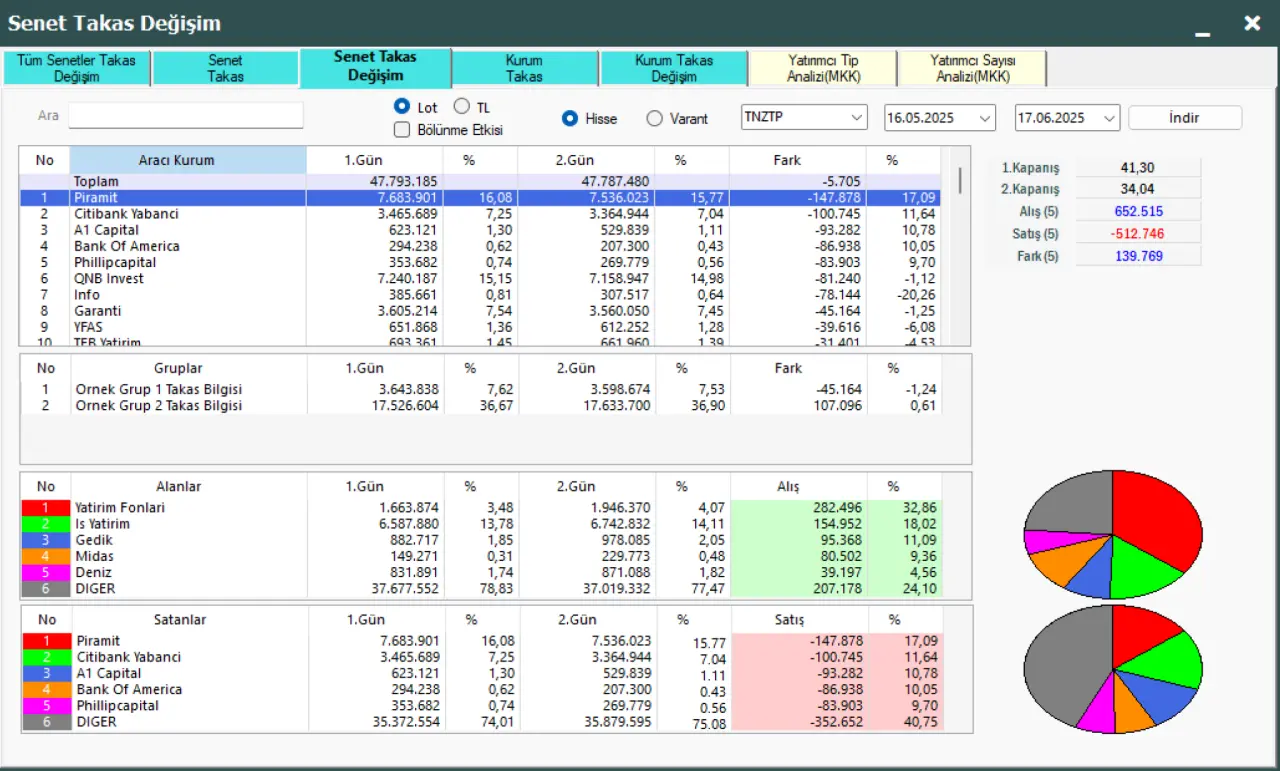This screenshot has width=1280, height=771.
Task: Select the Hisse radio option
Action: tap(570, 119)
